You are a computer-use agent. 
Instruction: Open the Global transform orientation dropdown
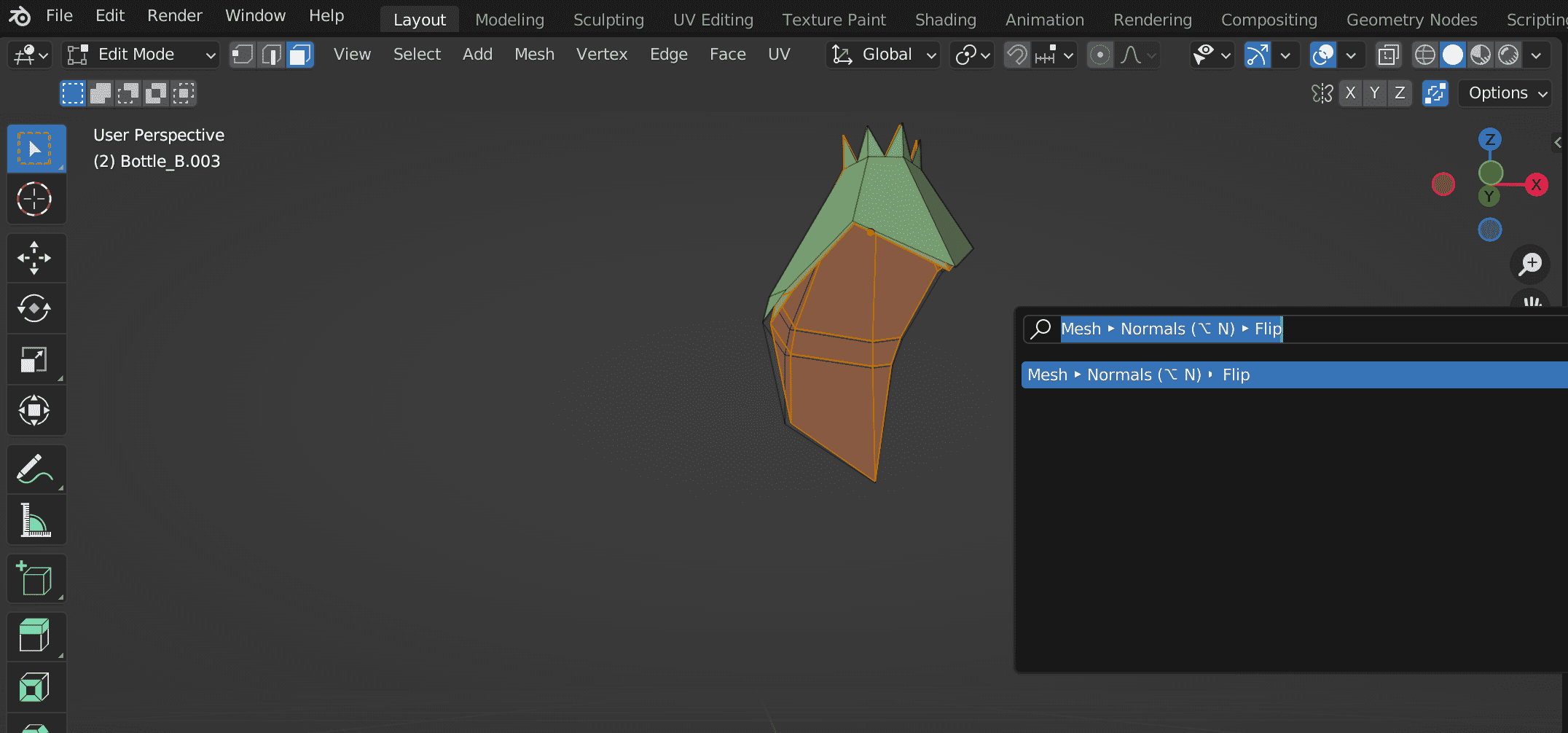tap(882, 55)
